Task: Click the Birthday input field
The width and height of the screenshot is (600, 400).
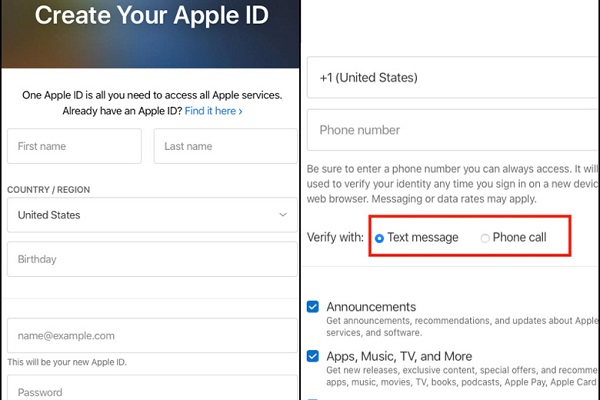Action: tap(152, 259)
